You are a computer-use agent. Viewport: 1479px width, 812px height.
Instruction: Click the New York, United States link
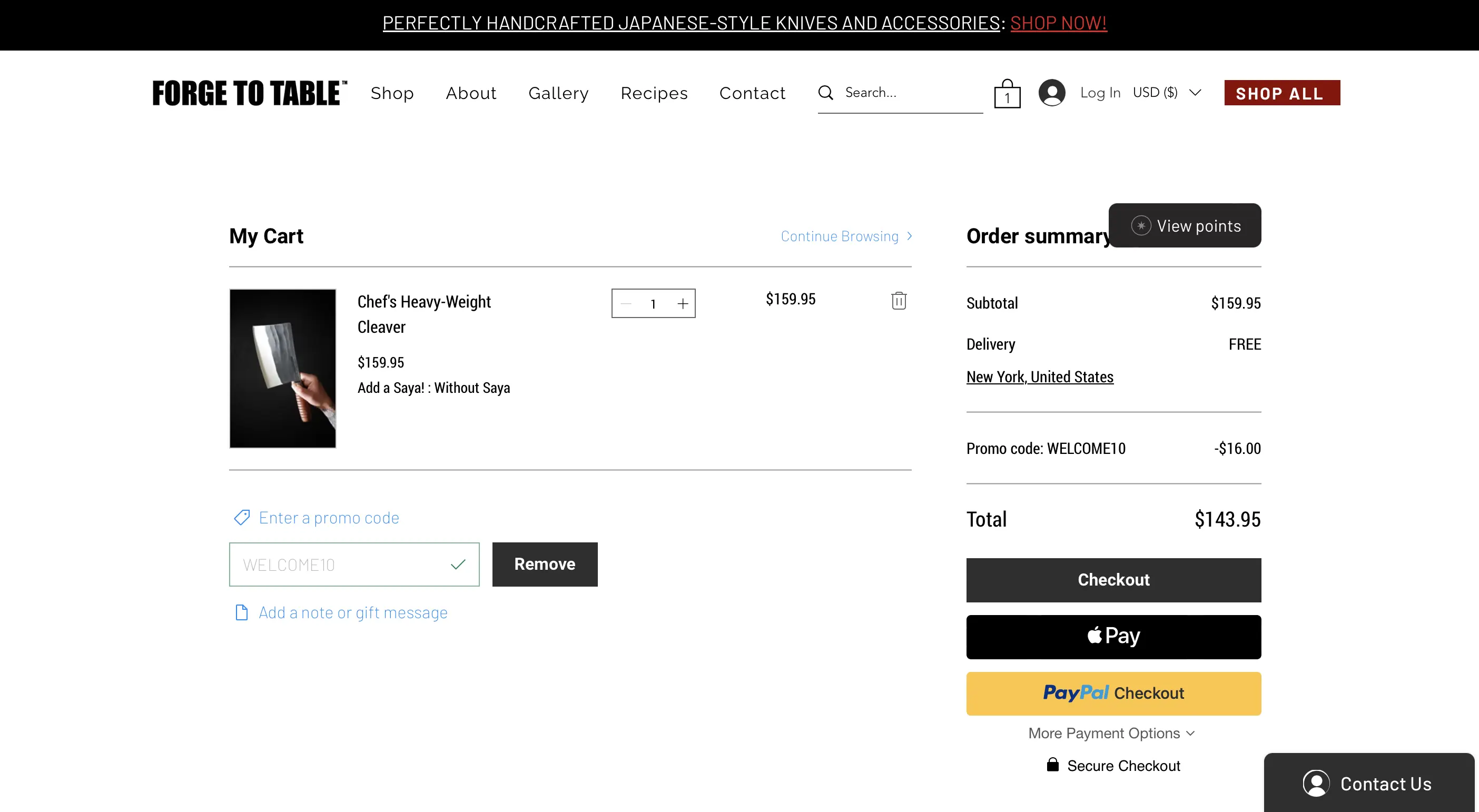point(1039,377)
